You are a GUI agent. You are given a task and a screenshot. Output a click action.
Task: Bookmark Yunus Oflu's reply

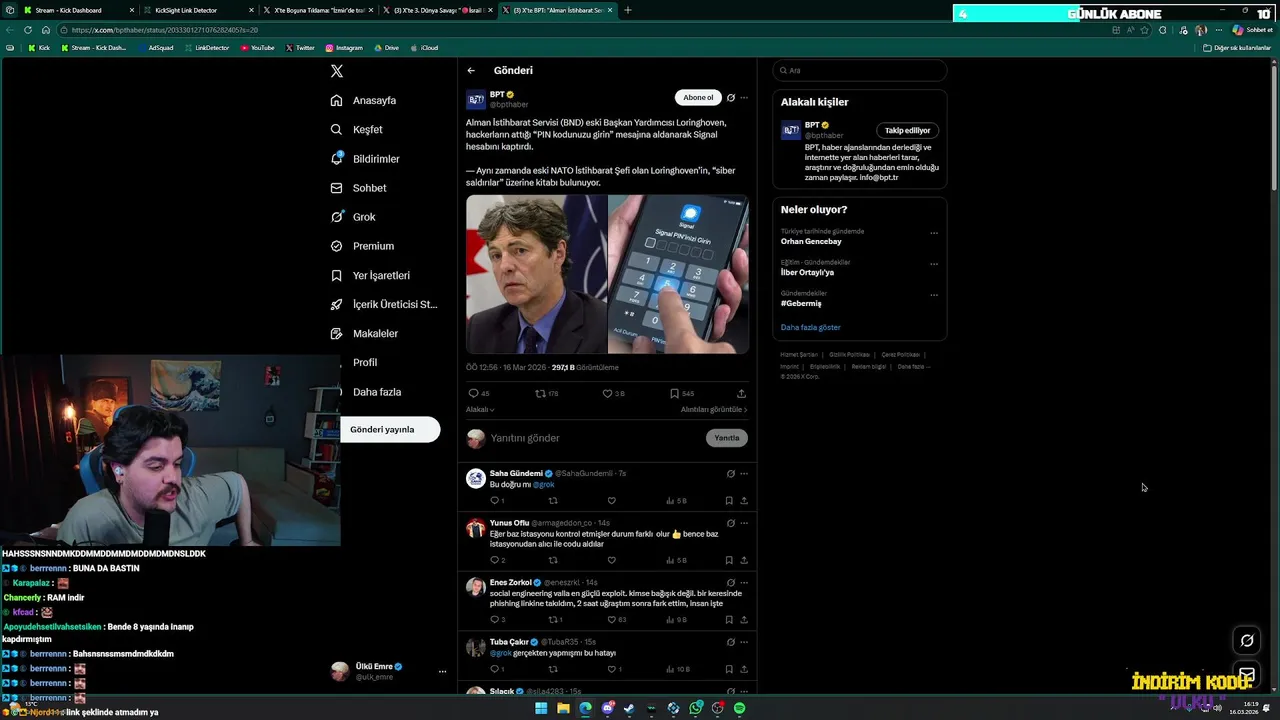(729, 561)
